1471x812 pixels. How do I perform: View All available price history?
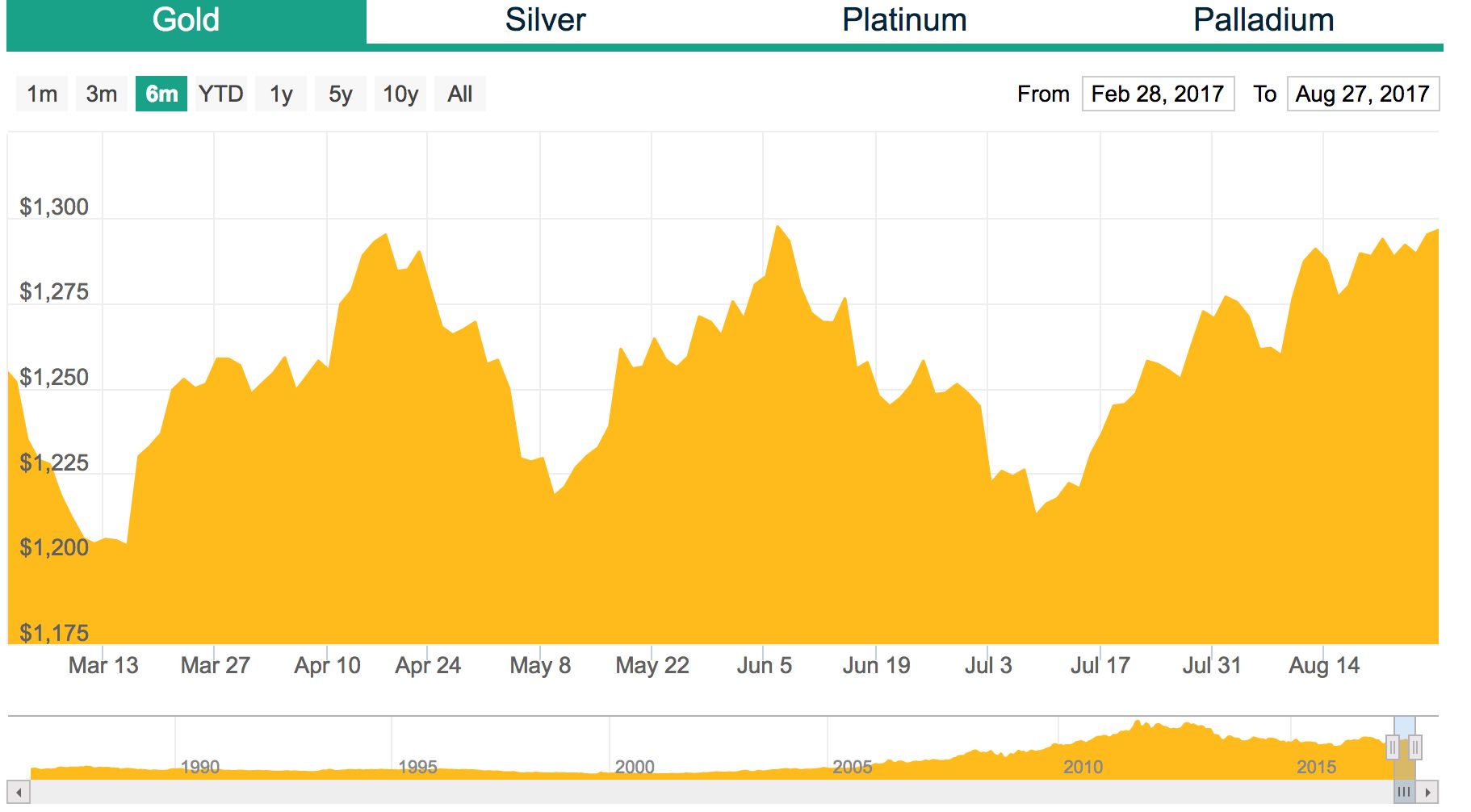pos(460,94)
